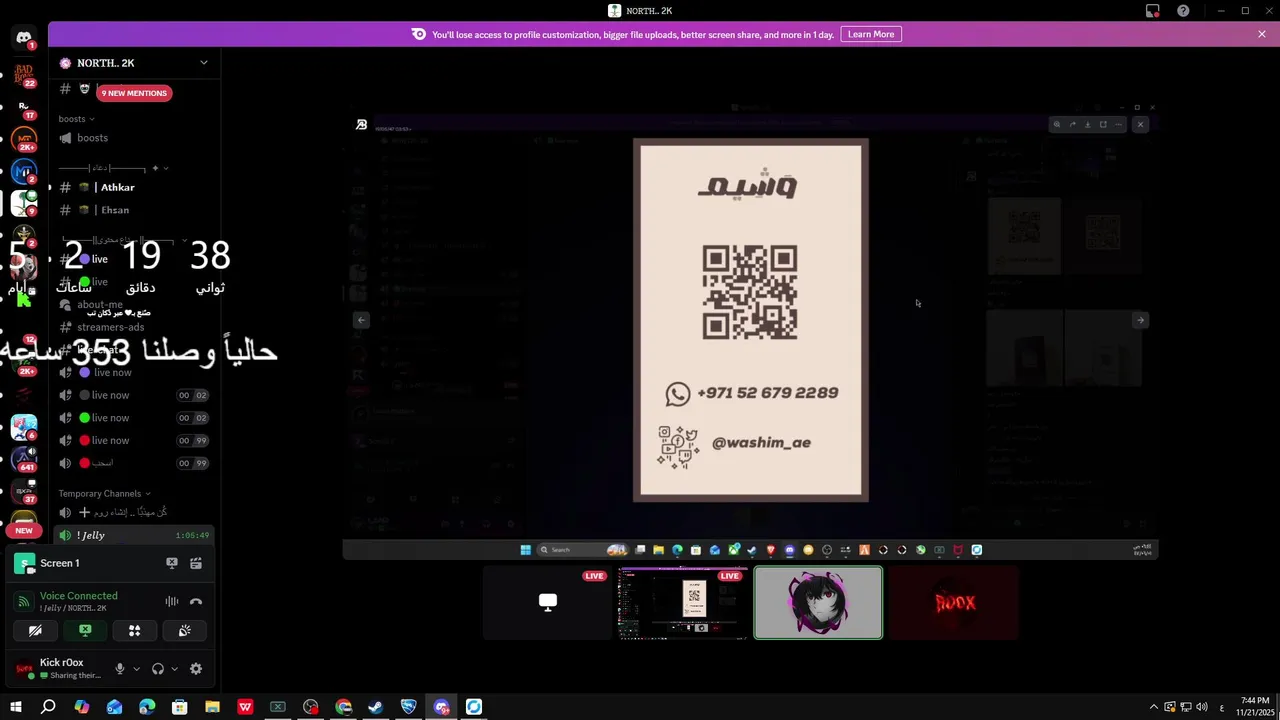Launch Copilot from the taskbar
The image size is (1280, 720).
click(x=81, y=707)
